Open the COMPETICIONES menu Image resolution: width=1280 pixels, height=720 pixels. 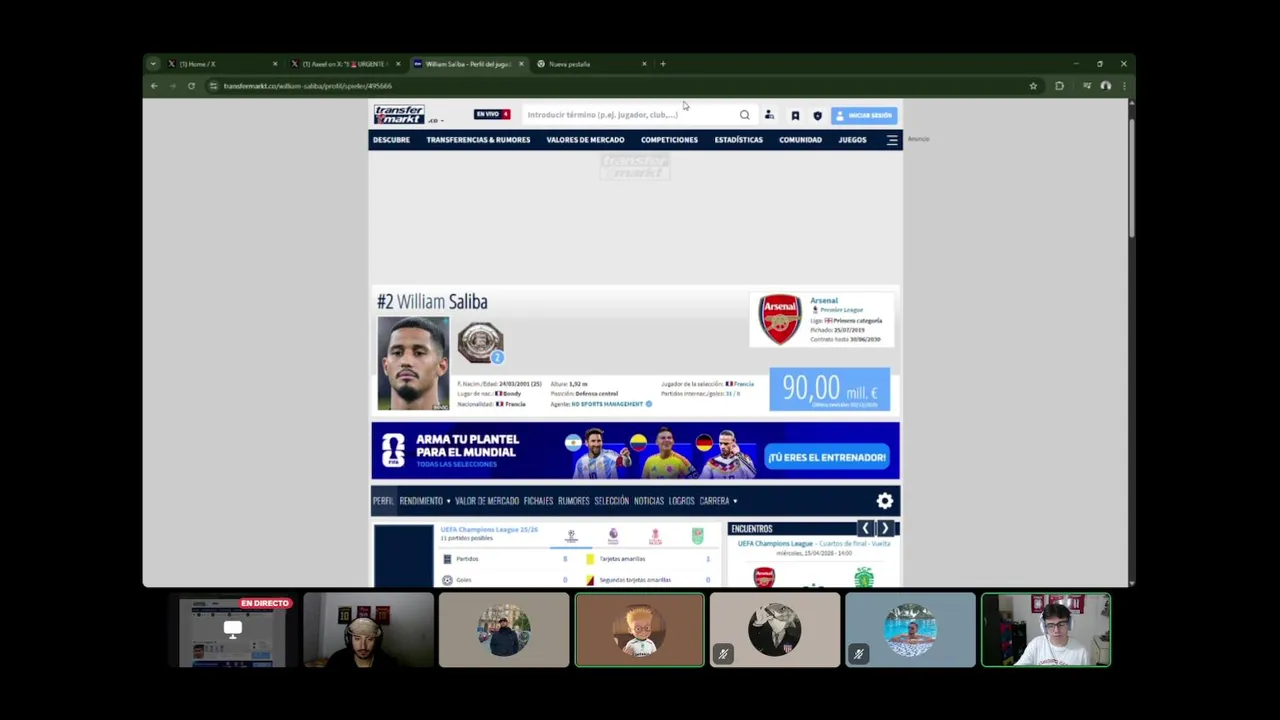click(669, 140)
